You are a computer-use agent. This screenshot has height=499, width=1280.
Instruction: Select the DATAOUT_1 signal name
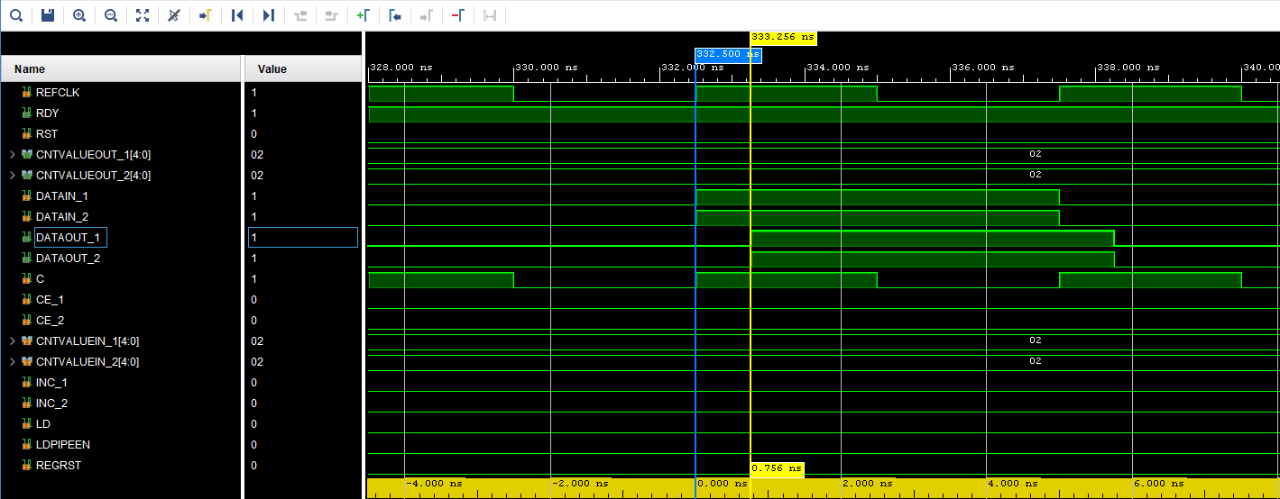click(x=68, y=237)
